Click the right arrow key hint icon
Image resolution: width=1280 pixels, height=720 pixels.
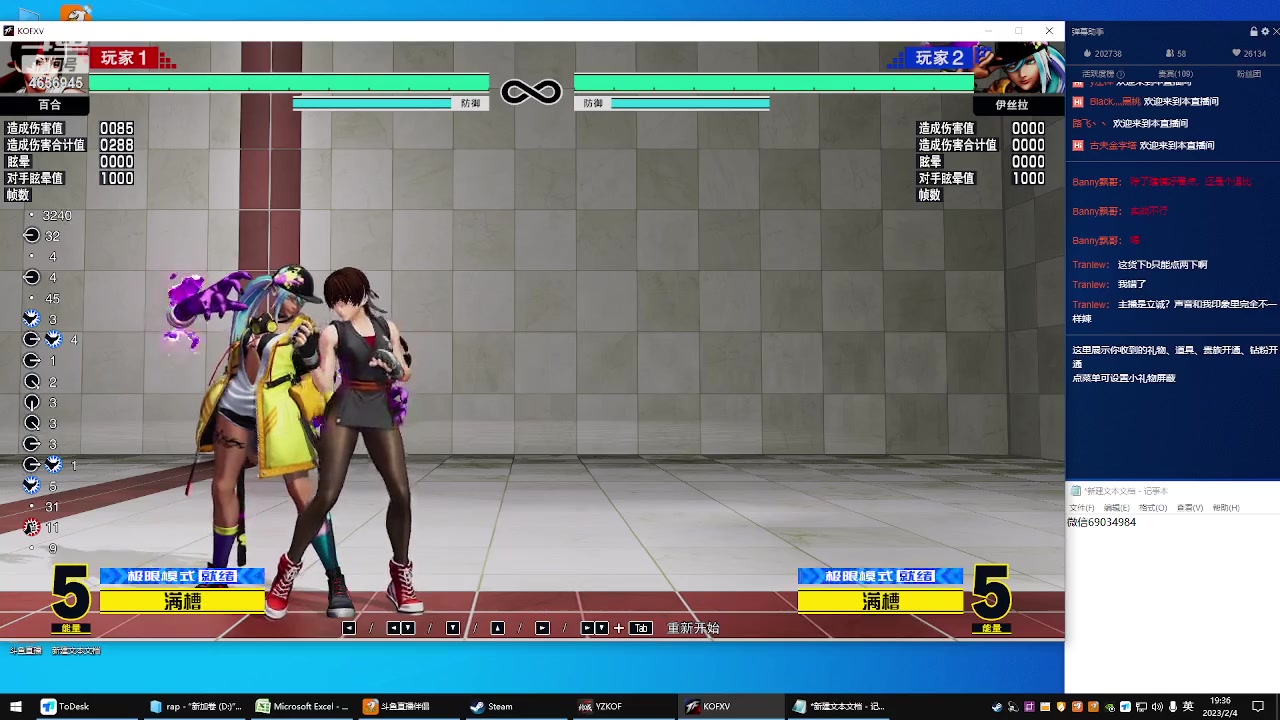[x=542, y=628]
